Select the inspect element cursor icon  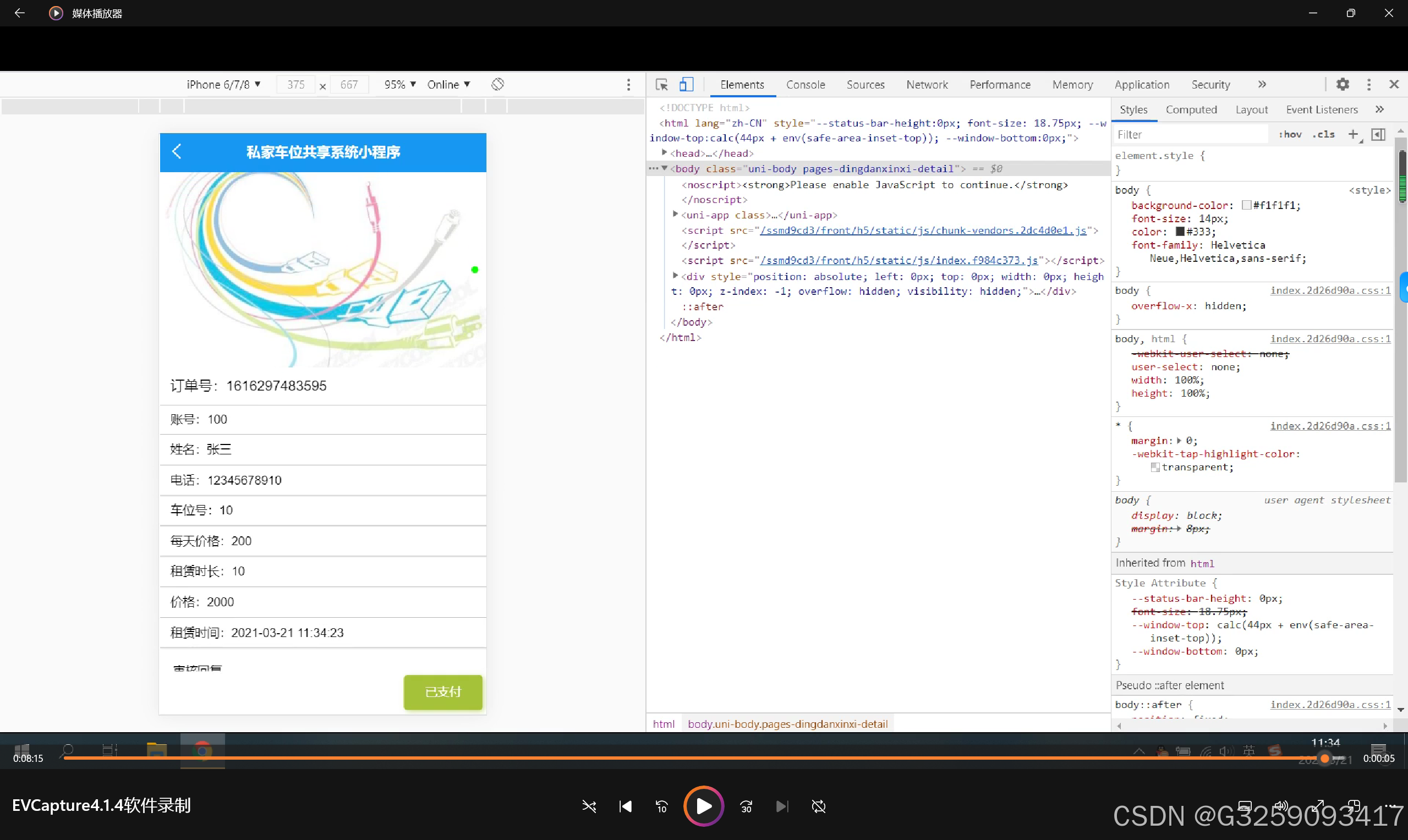point(661,85)
